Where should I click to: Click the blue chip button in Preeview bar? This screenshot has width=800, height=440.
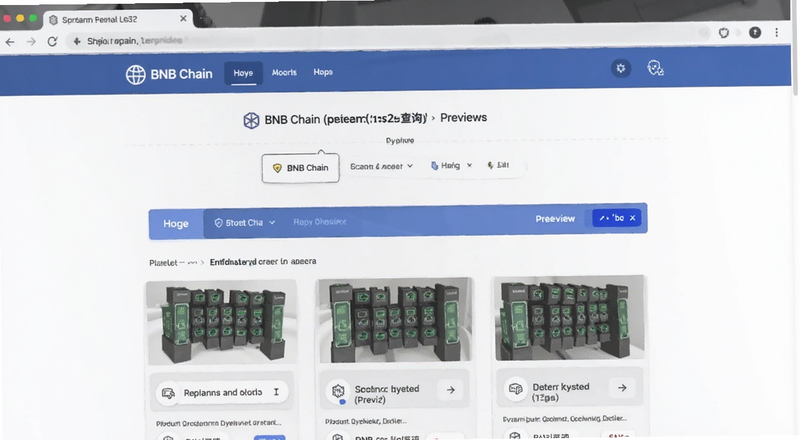617,218
